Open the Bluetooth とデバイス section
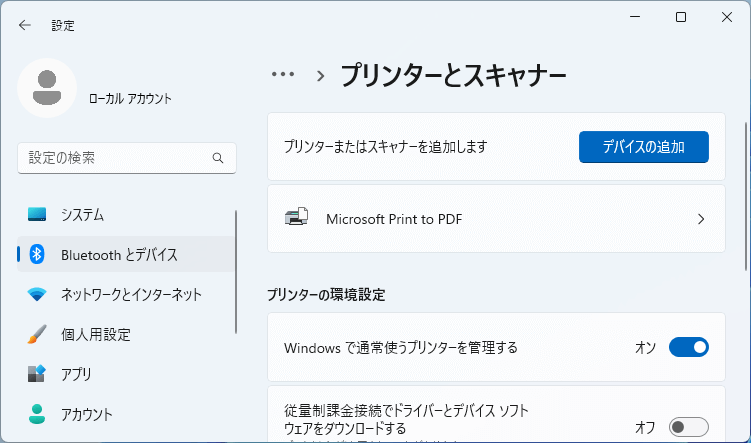 (x=119, y=255)
